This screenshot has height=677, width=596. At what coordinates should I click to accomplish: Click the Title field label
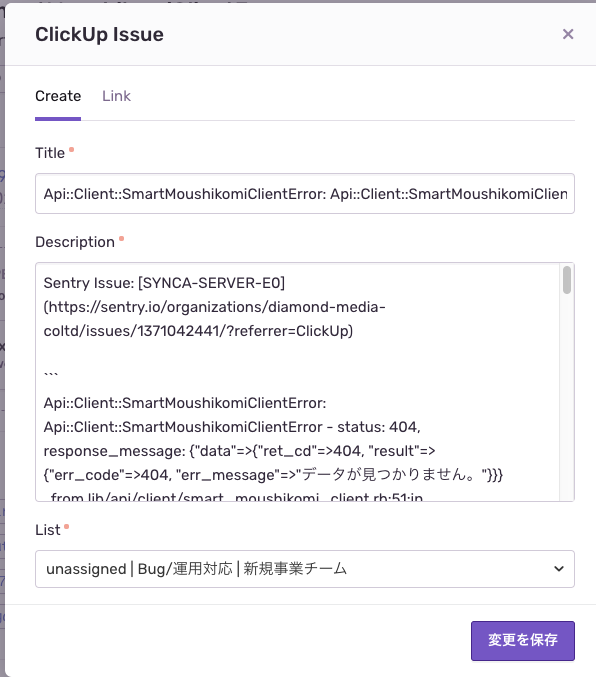click(50, 153)
